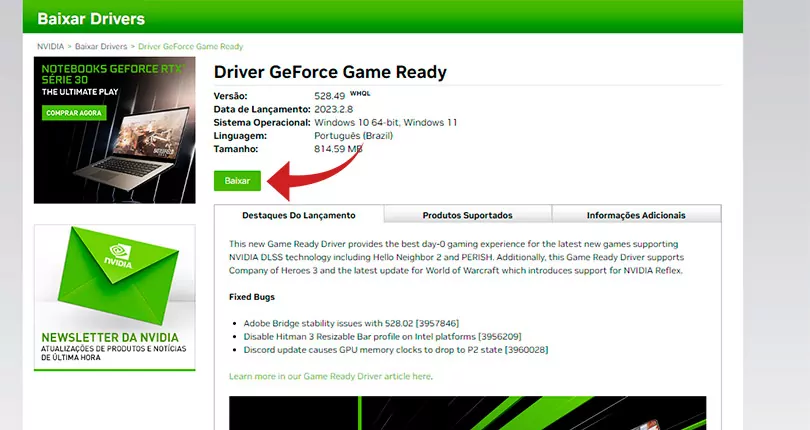Click the laptop image in the RTX ad

pyautogui.click(x=130, y=150)
